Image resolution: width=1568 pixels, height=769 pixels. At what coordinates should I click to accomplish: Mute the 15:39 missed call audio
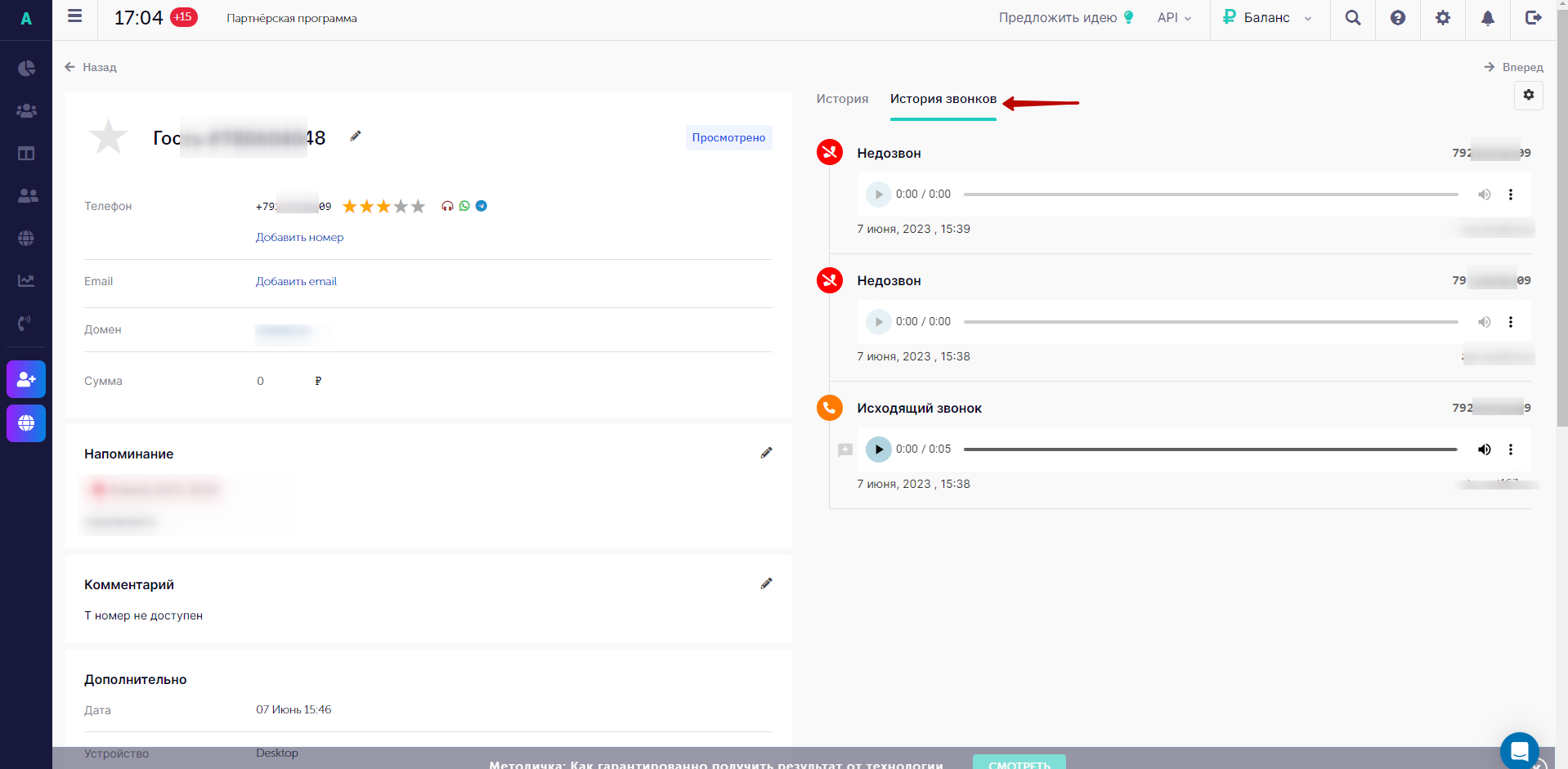[1485, 194]
